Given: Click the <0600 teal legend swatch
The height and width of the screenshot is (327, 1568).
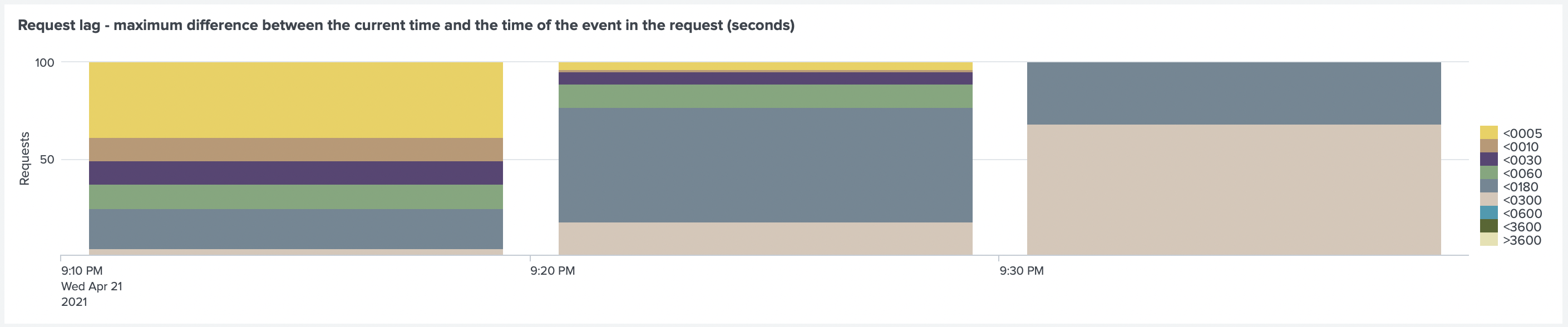Looking at the screenshot, I should click(1488, 213).
